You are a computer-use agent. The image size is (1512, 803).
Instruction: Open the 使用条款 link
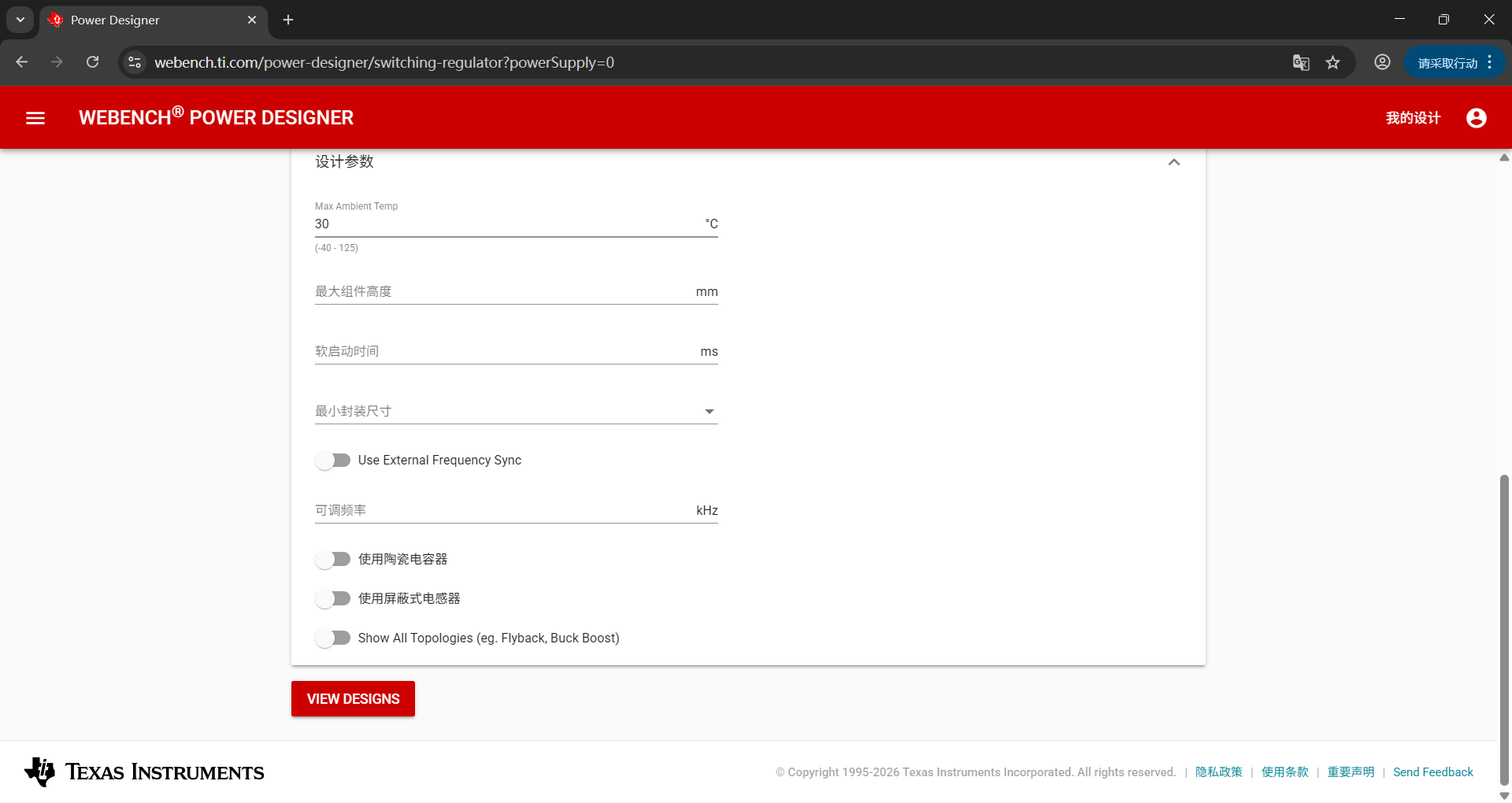coord(1284,772)
